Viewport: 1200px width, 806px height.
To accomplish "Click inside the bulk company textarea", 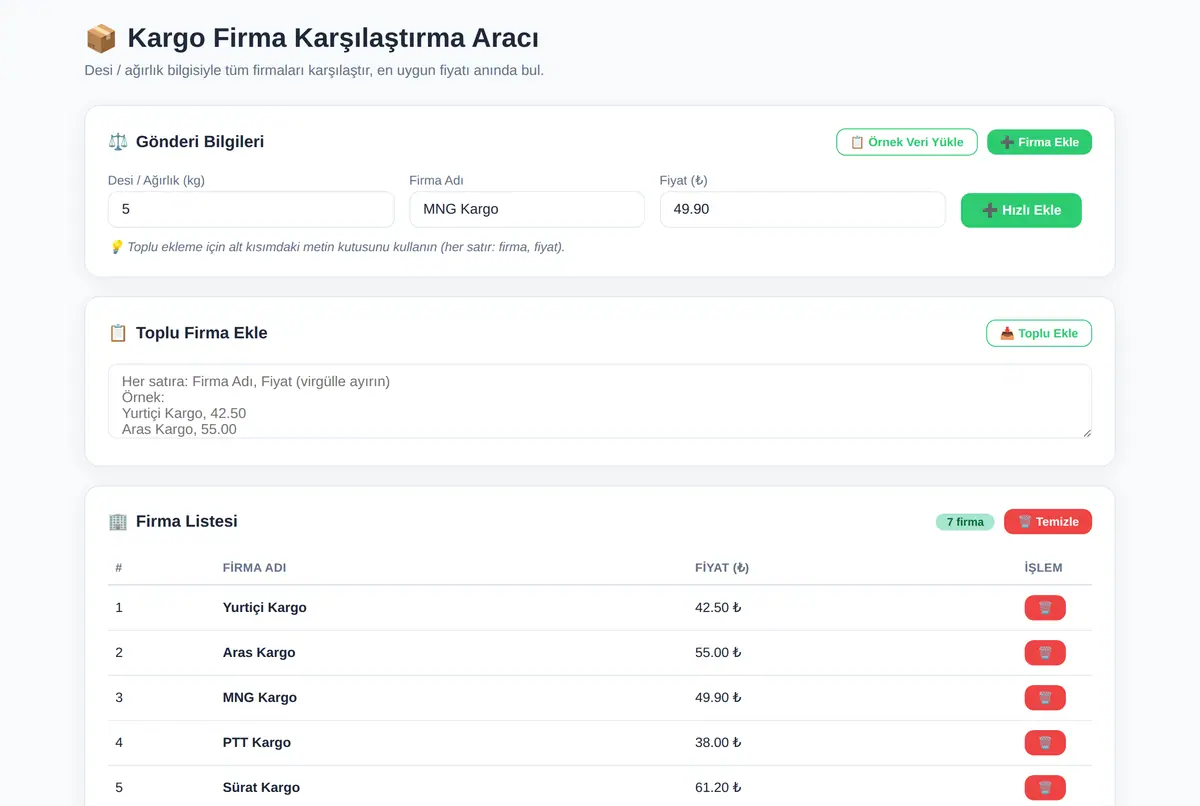I will 600,401.
